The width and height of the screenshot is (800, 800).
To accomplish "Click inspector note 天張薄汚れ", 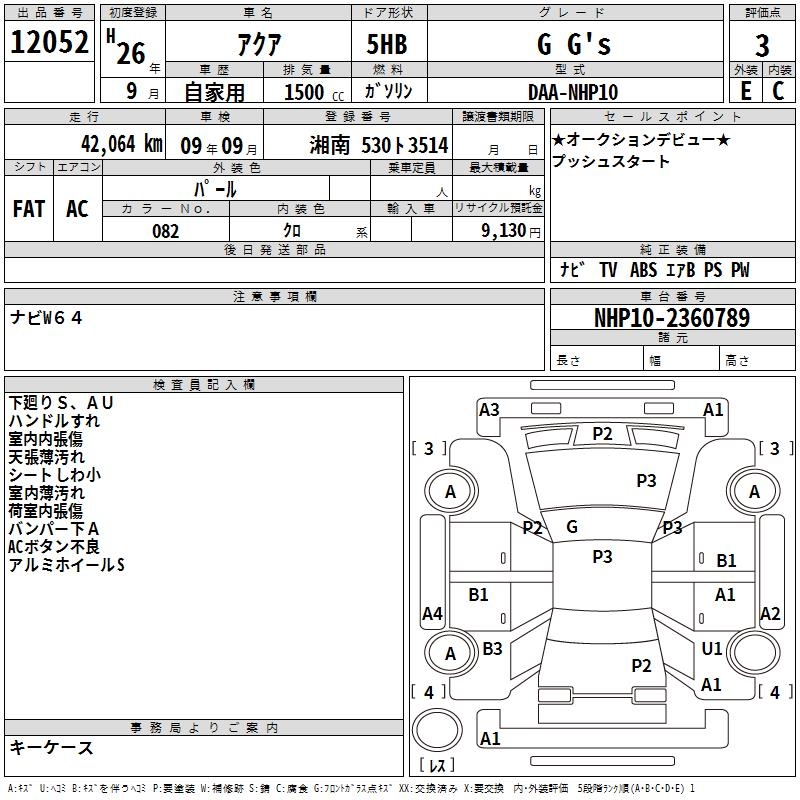I will click(x=46, y=457).
